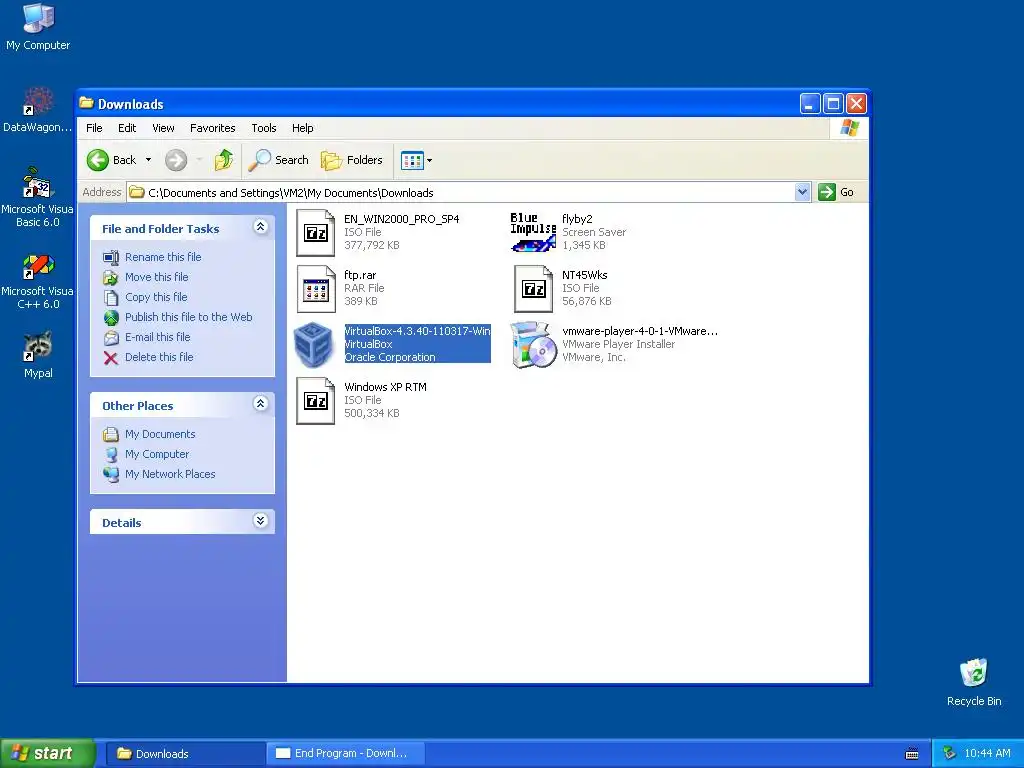Image resolution: width=1024 pixels, height=768 pixels.
Task: Collapse the Other Places panel
Action: pyautogui.click(x=261, y=404)
